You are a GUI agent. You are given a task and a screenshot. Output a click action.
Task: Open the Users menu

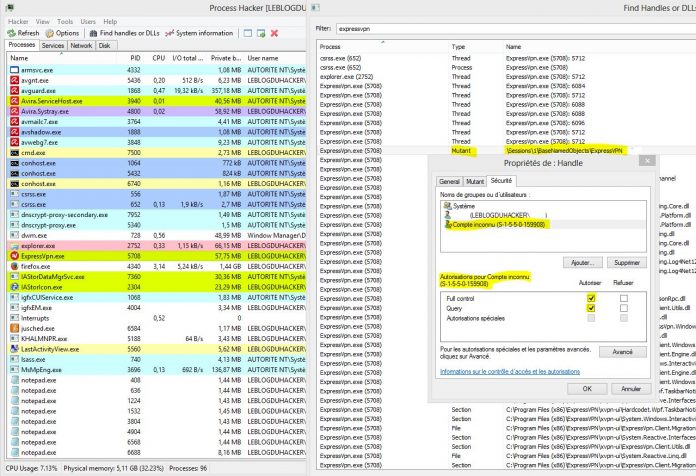88,21
